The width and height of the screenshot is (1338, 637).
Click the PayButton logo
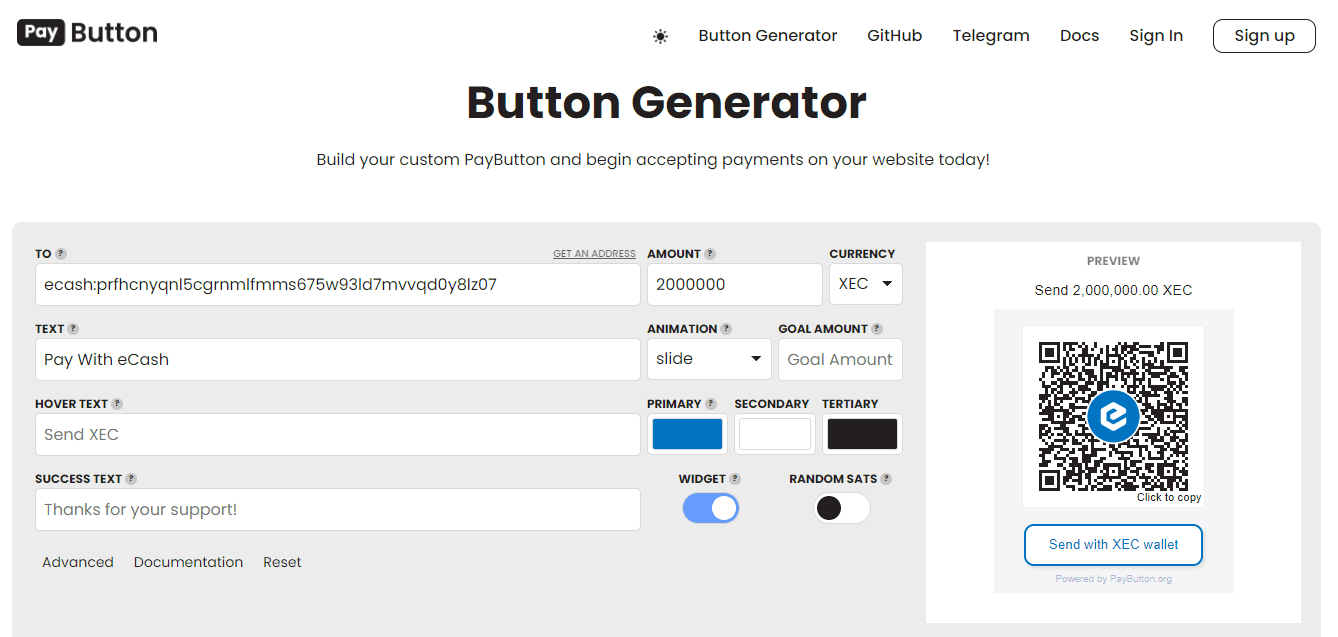click(87, 33)
